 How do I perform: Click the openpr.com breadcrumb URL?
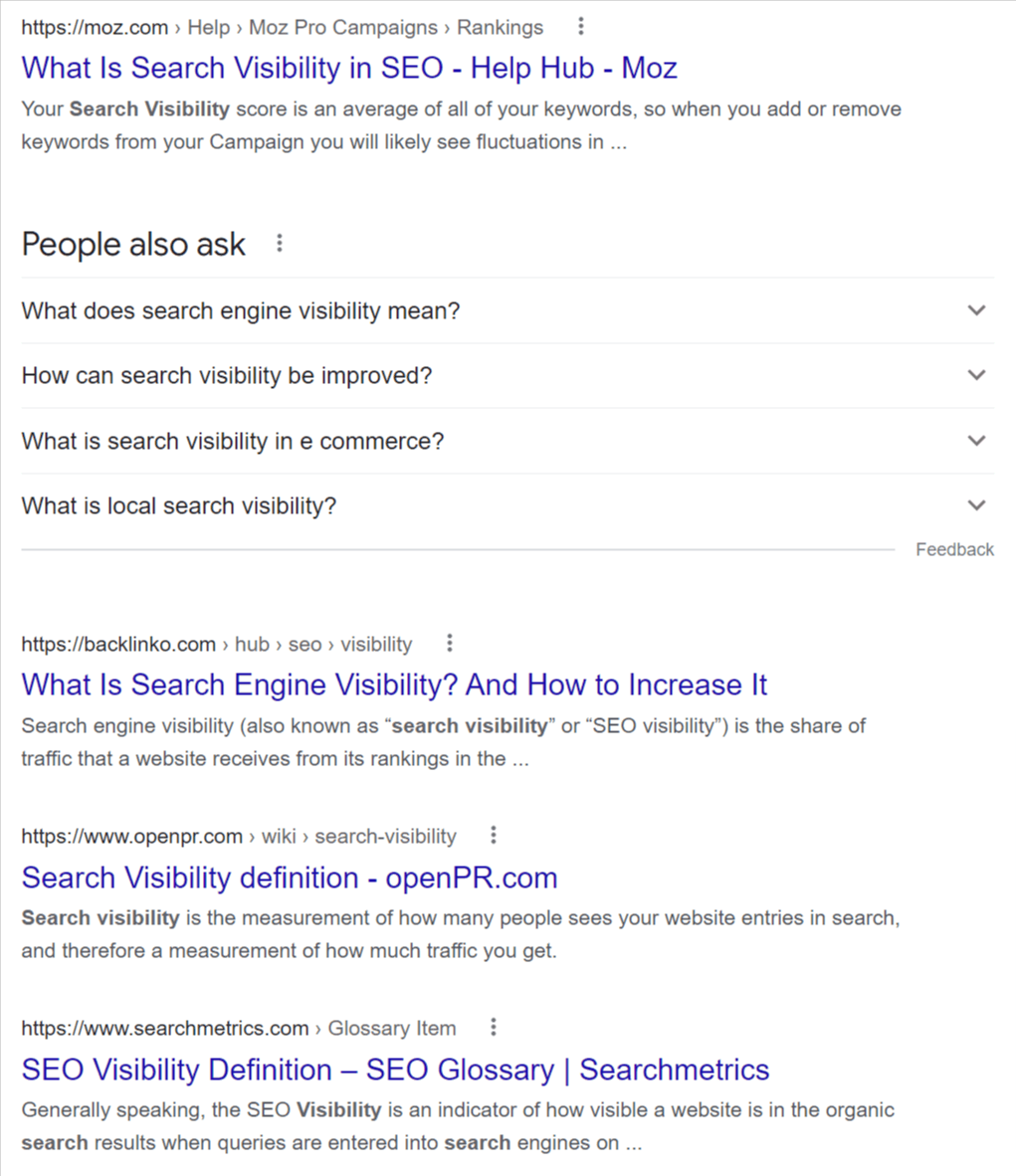click(x=239, y=836)
